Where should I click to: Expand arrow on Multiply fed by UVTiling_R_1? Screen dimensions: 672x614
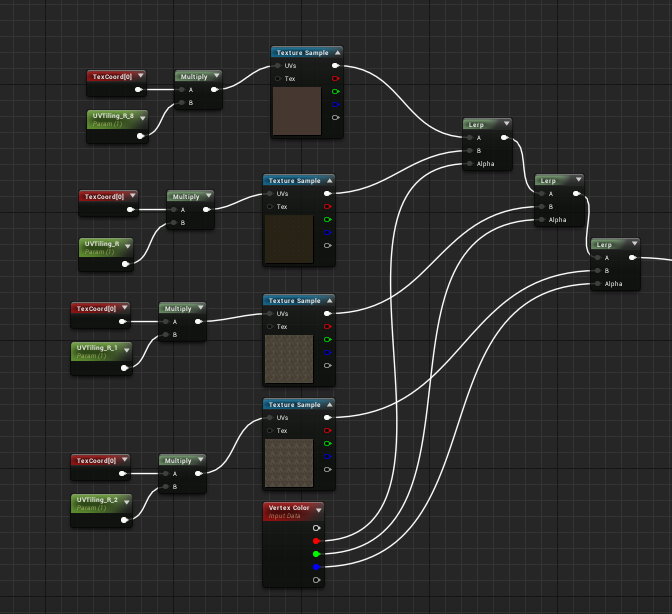pos(201,308)
